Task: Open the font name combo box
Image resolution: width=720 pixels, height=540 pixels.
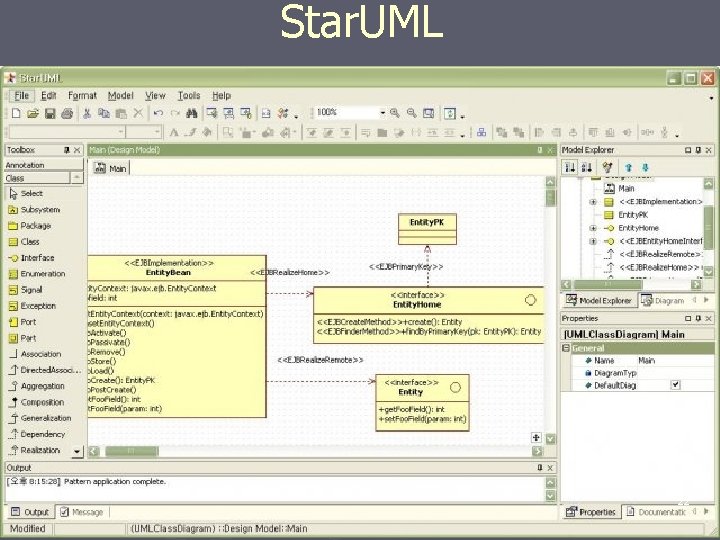Action: [67, 132]
